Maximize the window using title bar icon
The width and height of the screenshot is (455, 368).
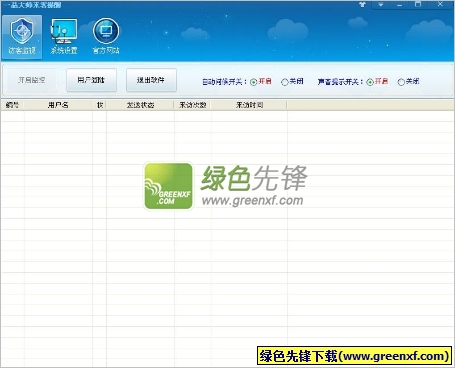pyautogui.click(x=418, y=4)
